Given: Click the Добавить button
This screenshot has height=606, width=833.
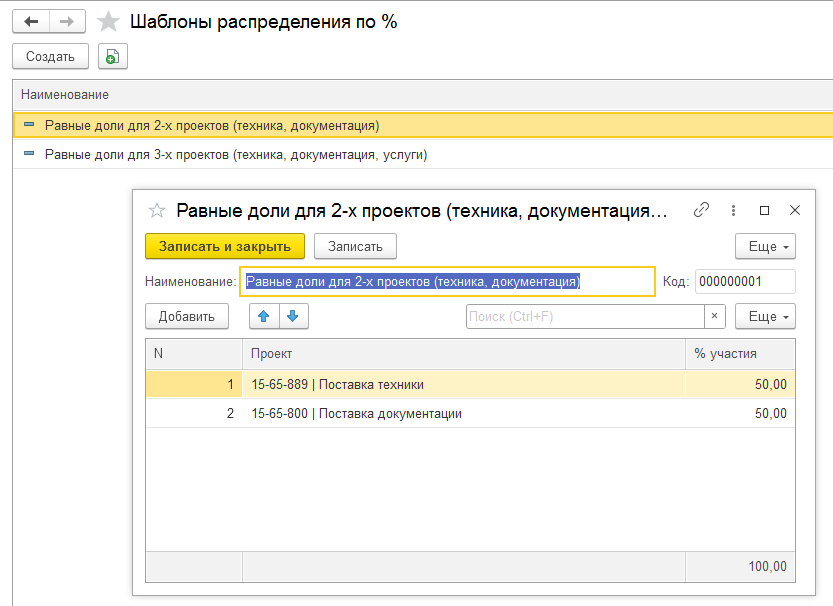Looking at the screenshot, I should 186,316.
